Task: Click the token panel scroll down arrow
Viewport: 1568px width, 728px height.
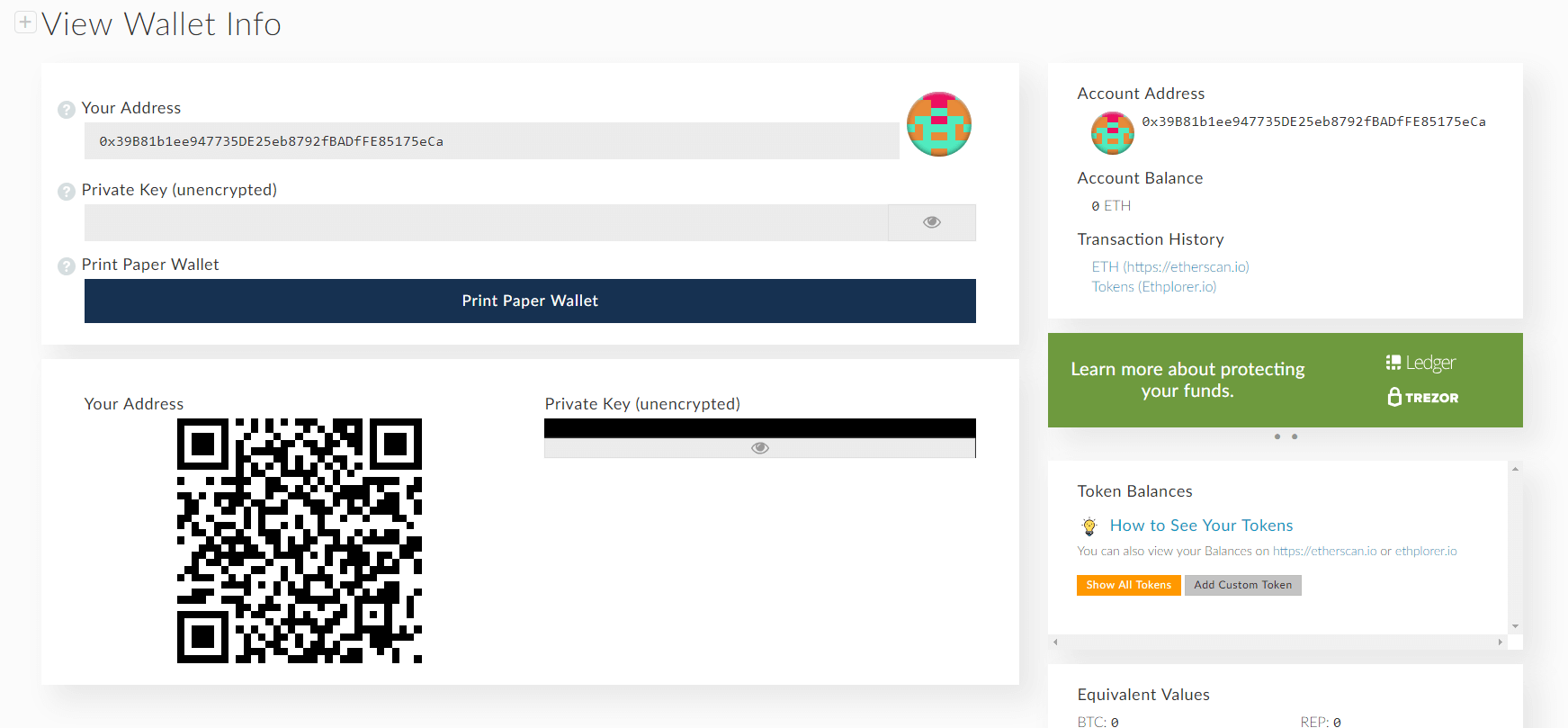Action: tap(1515, 626)
